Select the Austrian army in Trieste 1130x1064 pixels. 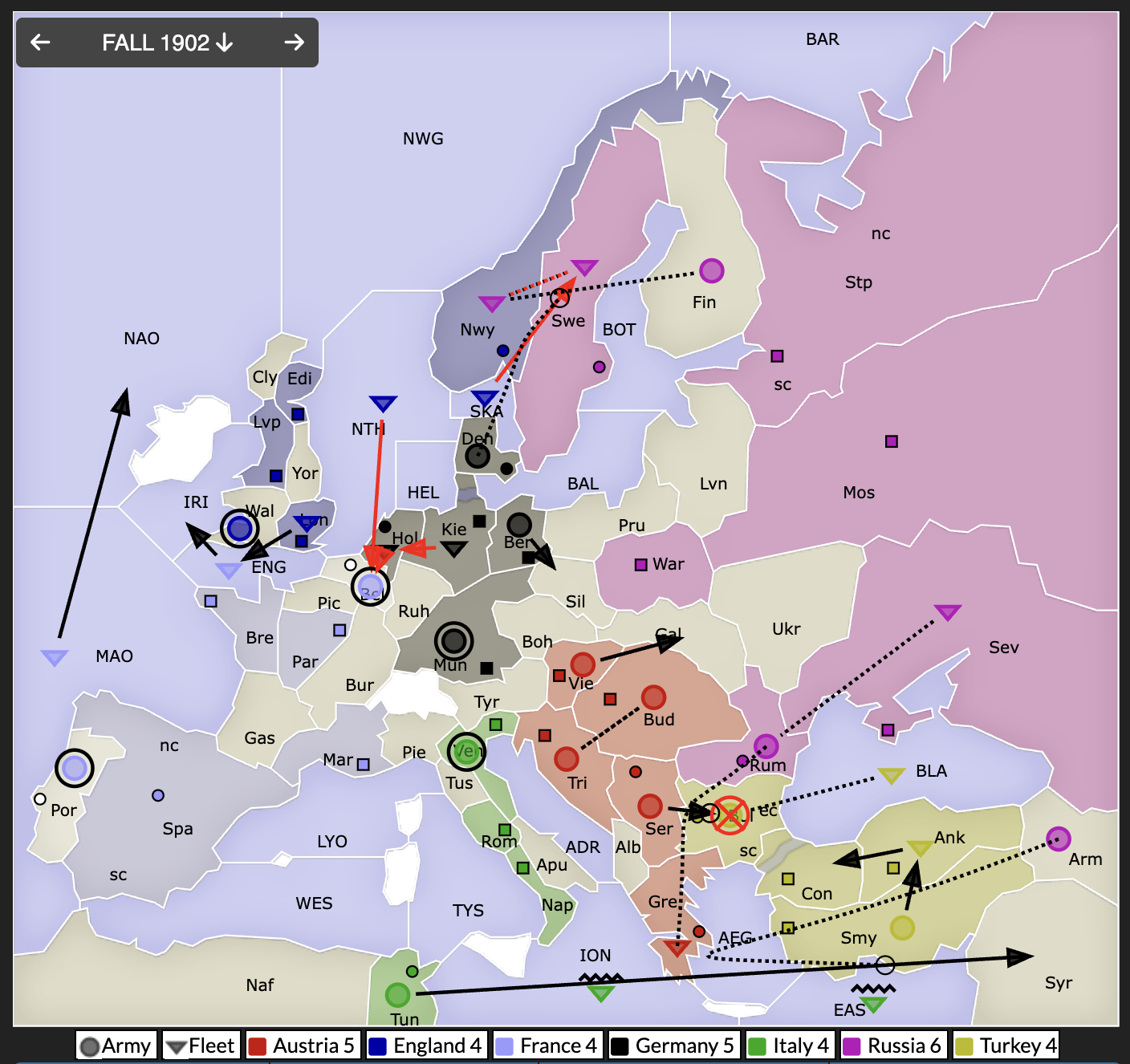coord(567,758)
